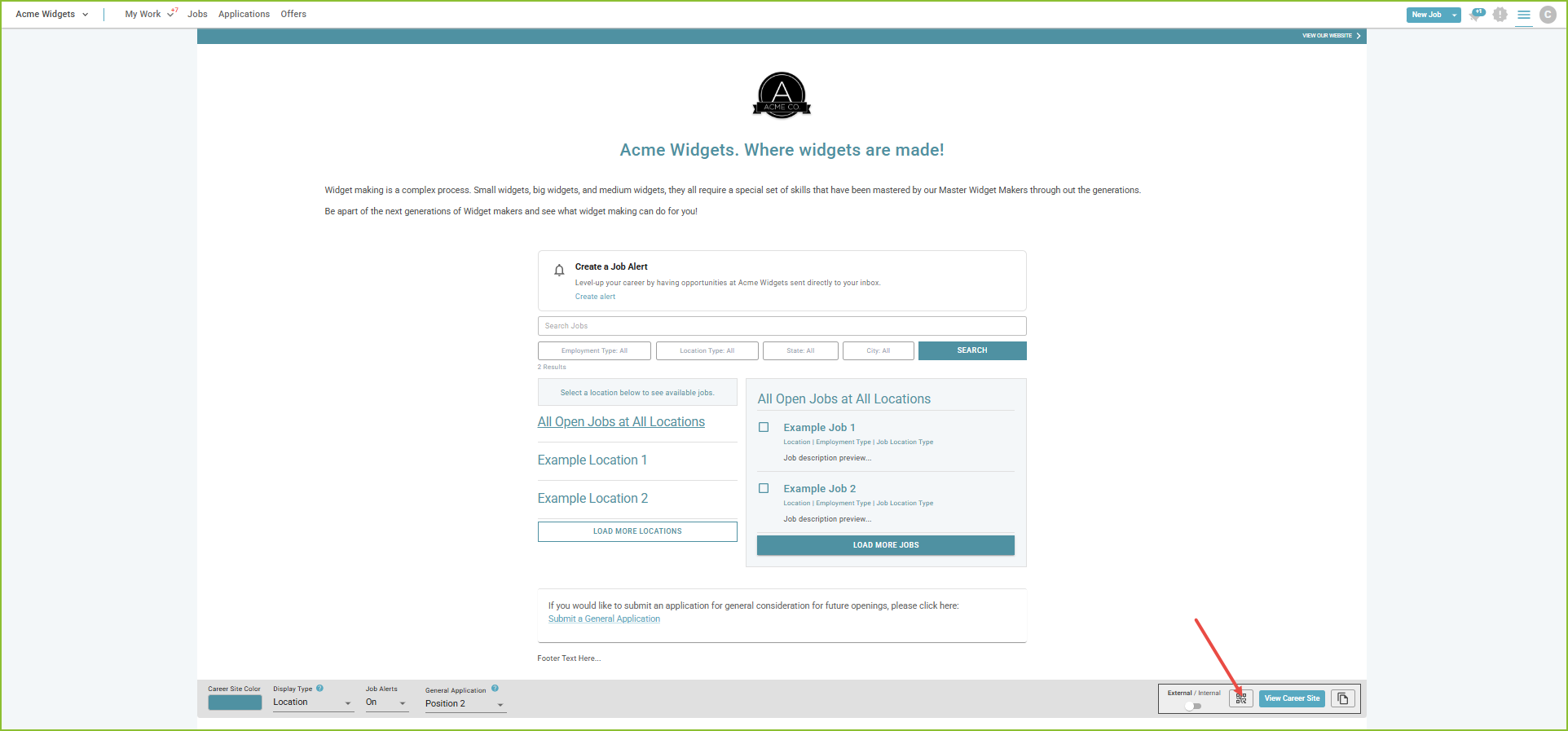This screenshot has width=1568, height=731.
Task: Check the Example Job 2 checkbox
Action: point(764,488)
